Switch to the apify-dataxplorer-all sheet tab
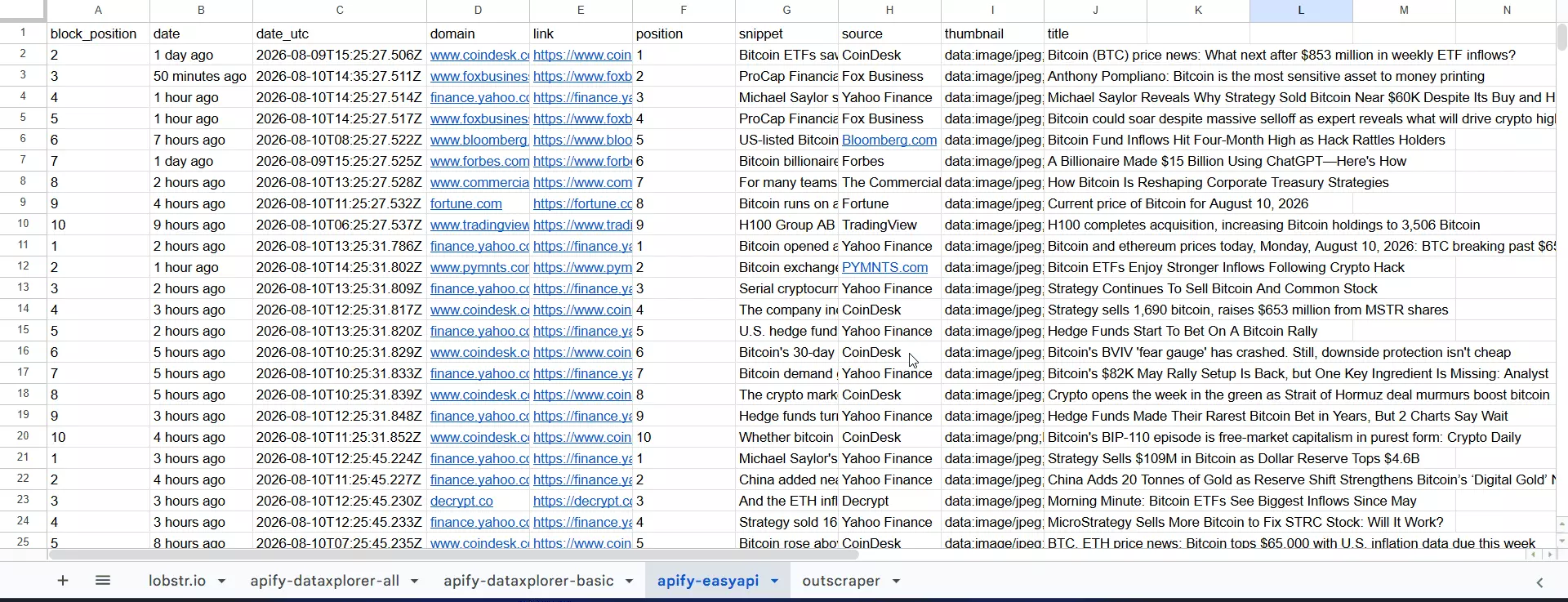1568x602 pixels. [325, 581]
